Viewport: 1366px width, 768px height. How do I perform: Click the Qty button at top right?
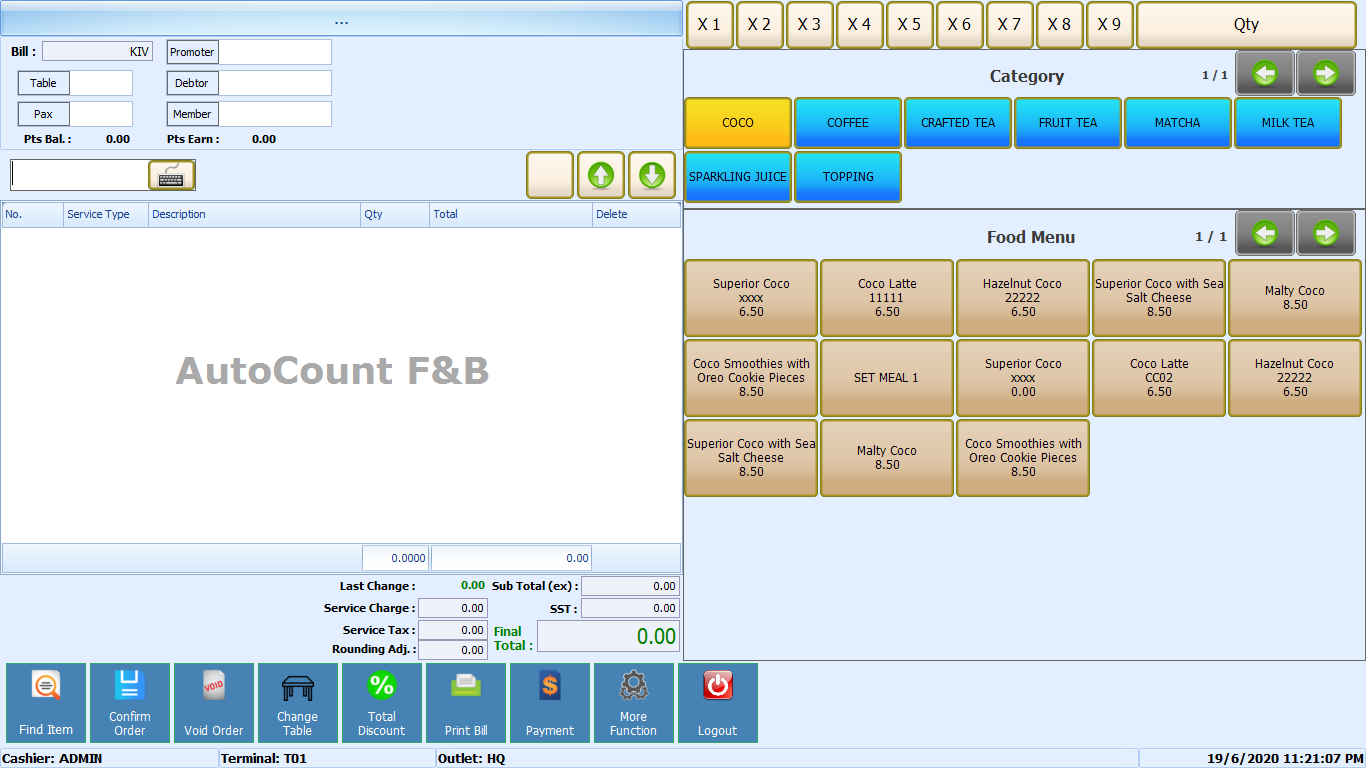click(x=1246, y=25)
